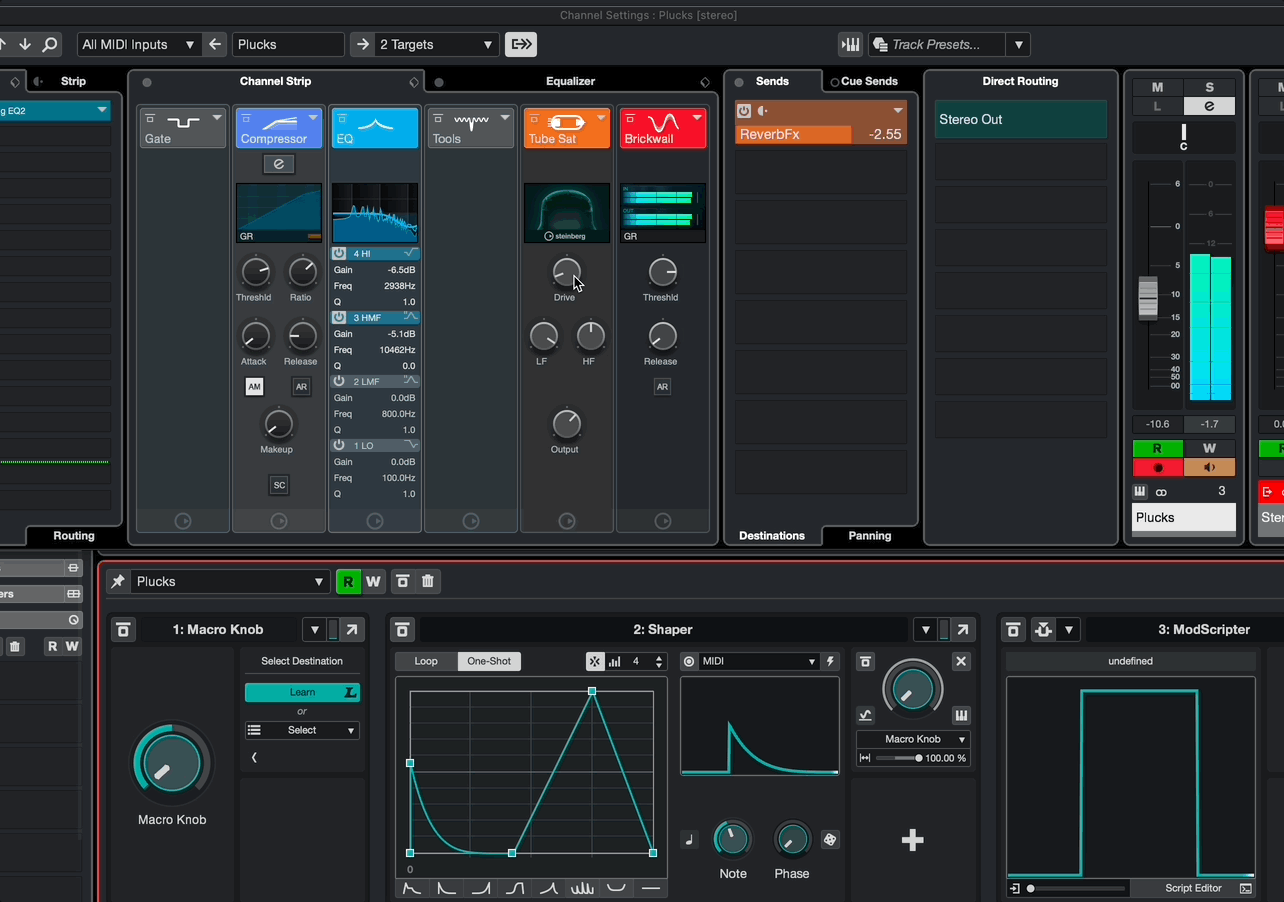Click the search magnifier icon in the top toolbar
Viewport: 1284px width, 902px height.
coord(50,44)
